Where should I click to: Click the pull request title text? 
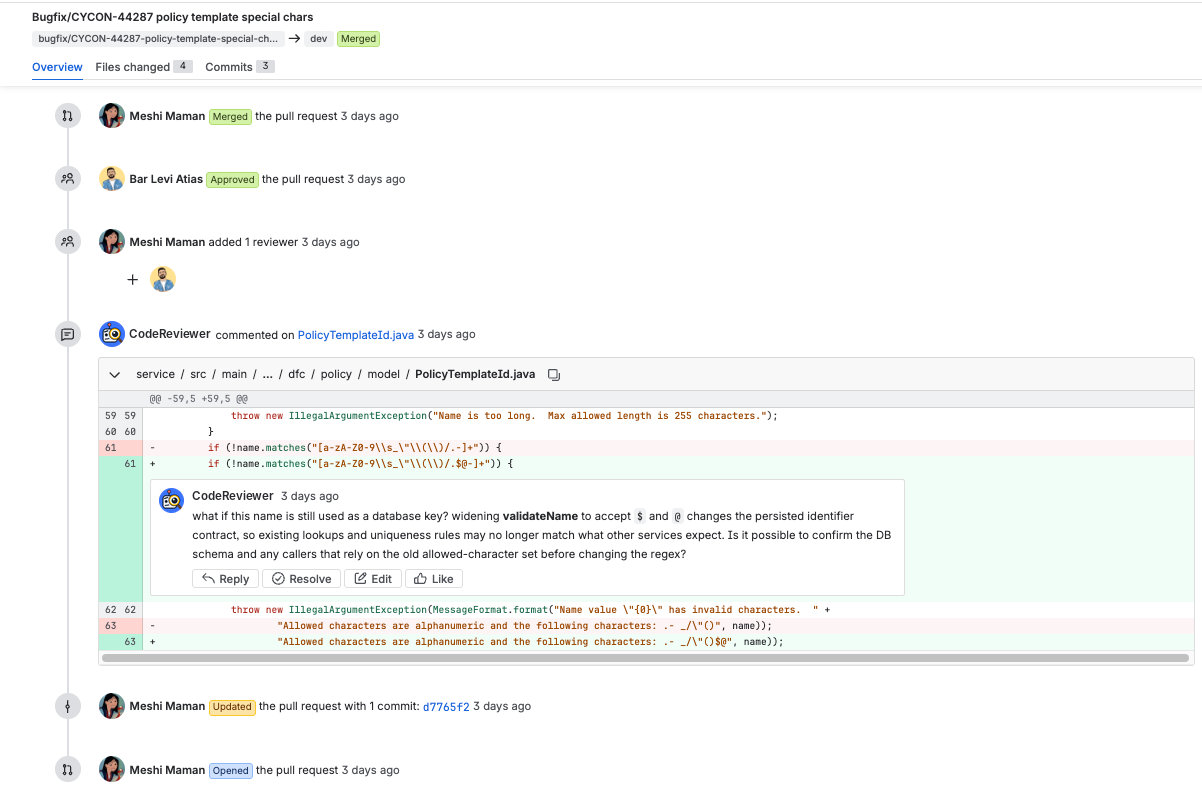pos(172,17)
